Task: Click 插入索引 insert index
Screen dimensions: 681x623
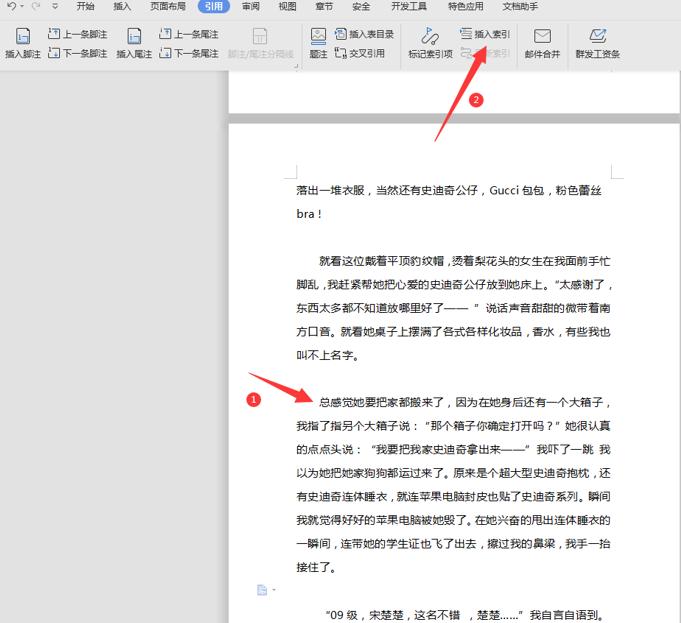Action: pyautogui.click(x=485, y=34)
